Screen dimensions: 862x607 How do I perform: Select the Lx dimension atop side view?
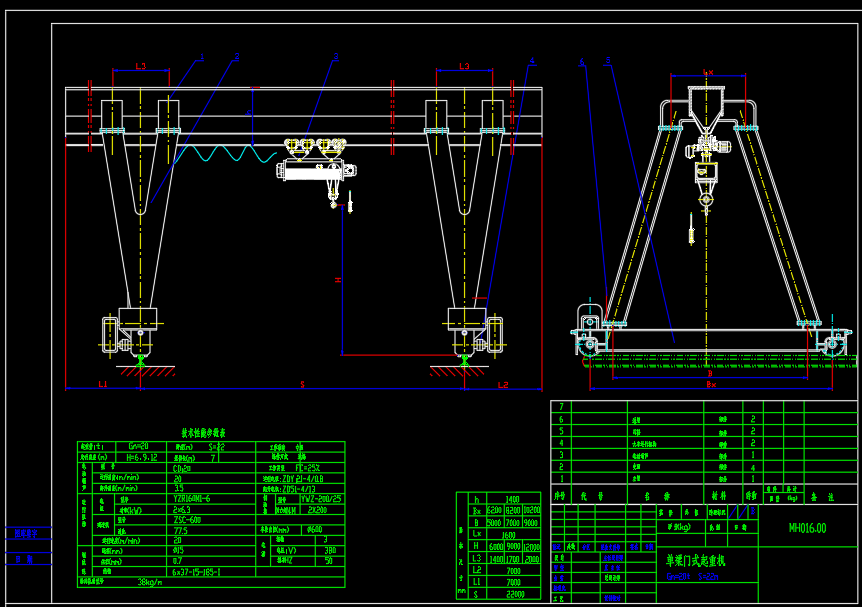pyautogui.click(x=708, y=72)
